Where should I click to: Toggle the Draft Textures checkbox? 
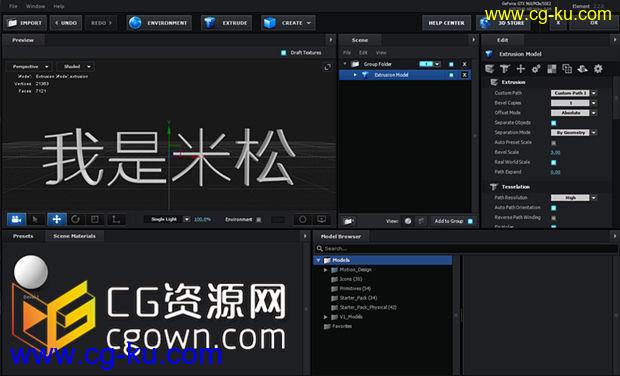point(284,53)
